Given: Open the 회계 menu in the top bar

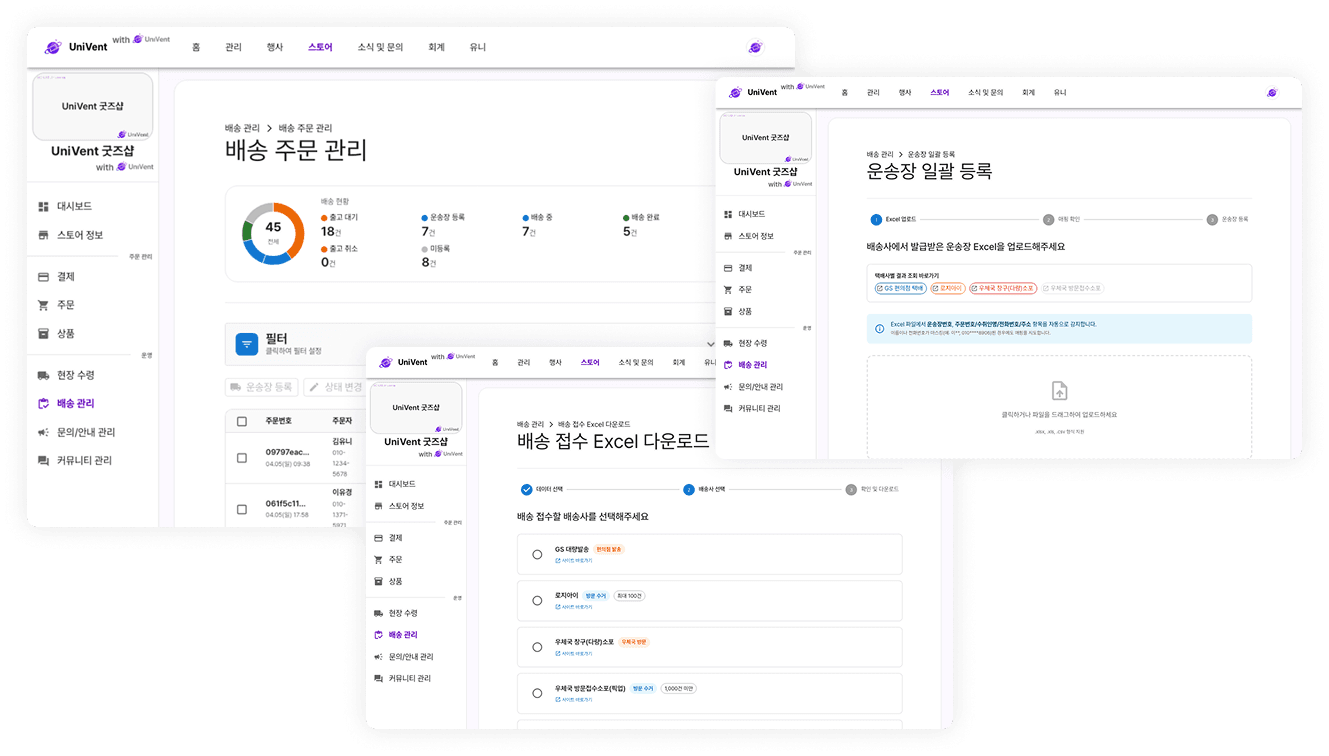Looking at the screenshot, I should tap(435, 46).
